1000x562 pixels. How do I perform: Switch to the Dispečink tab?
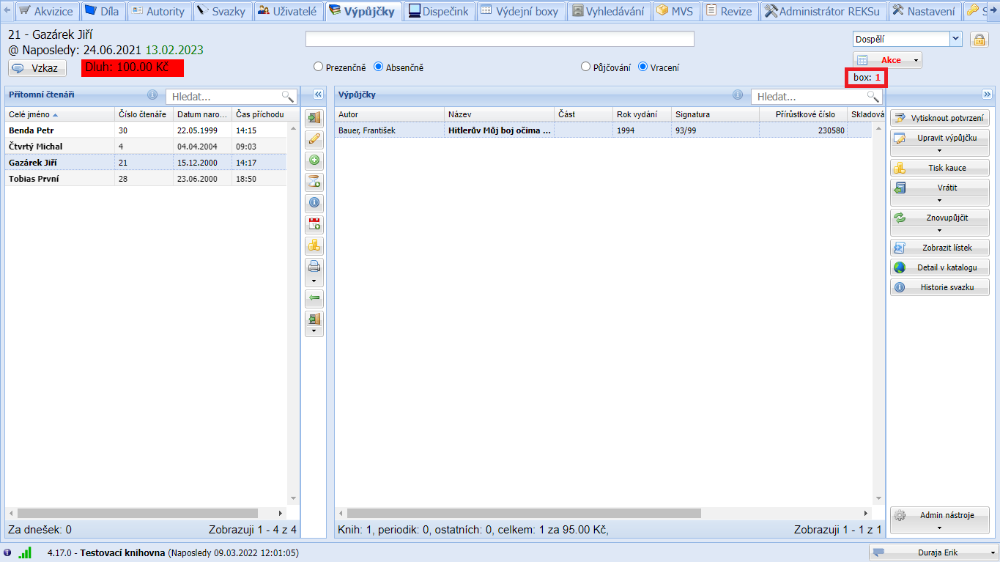click(437, 11)
